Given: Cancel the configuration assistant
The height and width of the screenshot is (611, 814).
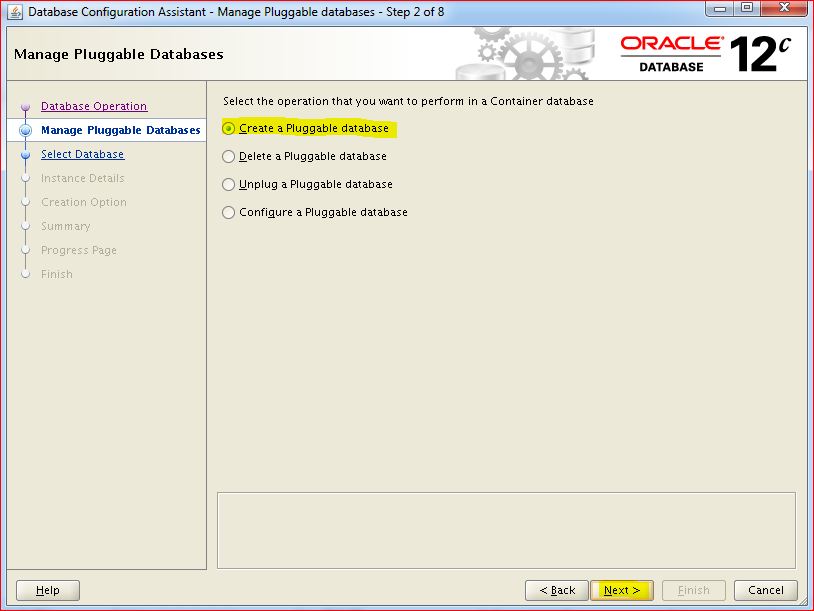Looking at the screenshot, I should 765,590.
